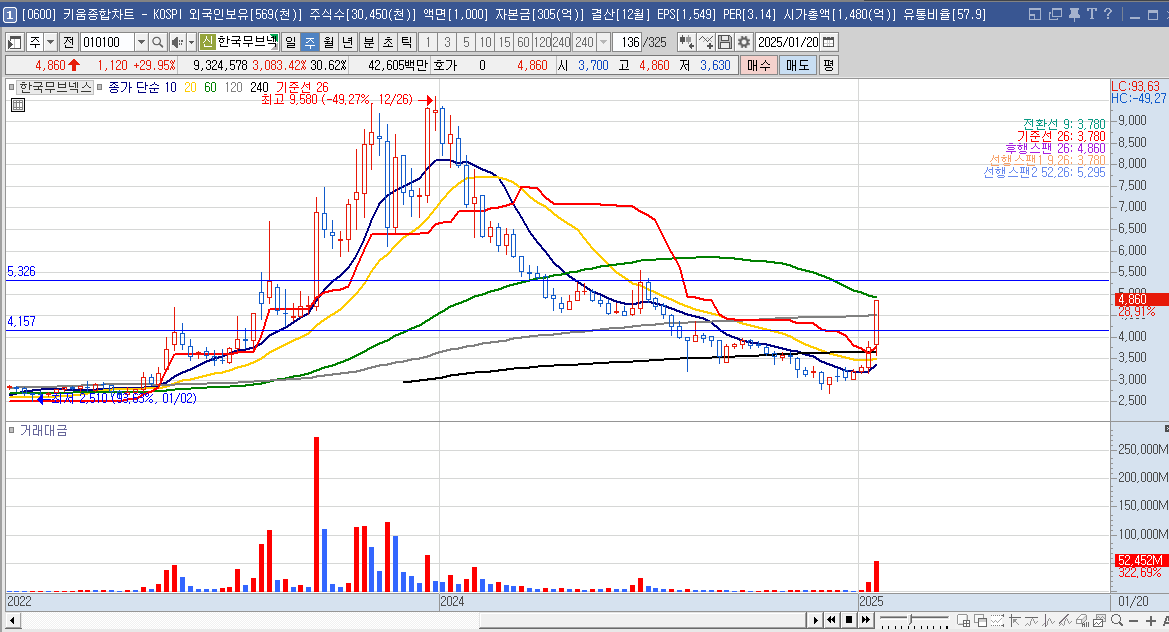Click the trend line drawing icon at bottom
This screenshot has height=632, width=1169.
(1066, 620)
